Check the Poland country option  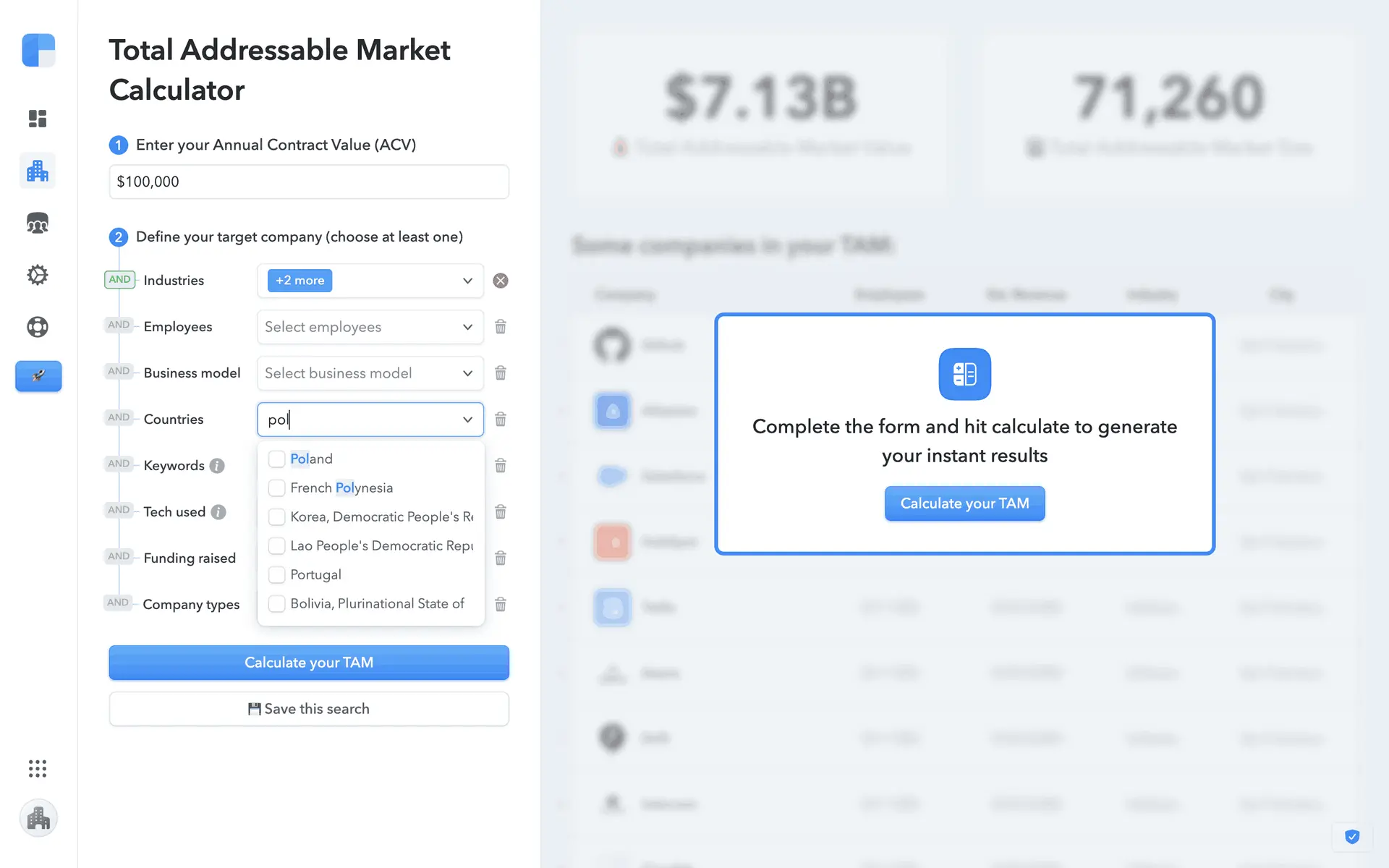(x=276, y=459)
